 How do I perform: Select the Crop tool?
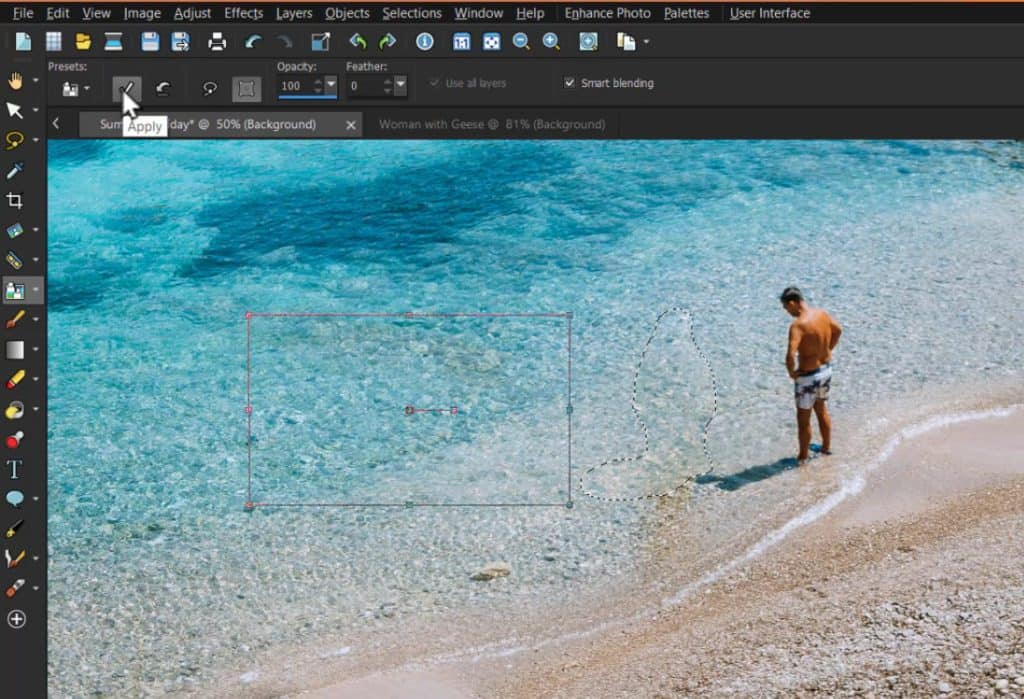[16, 201]
